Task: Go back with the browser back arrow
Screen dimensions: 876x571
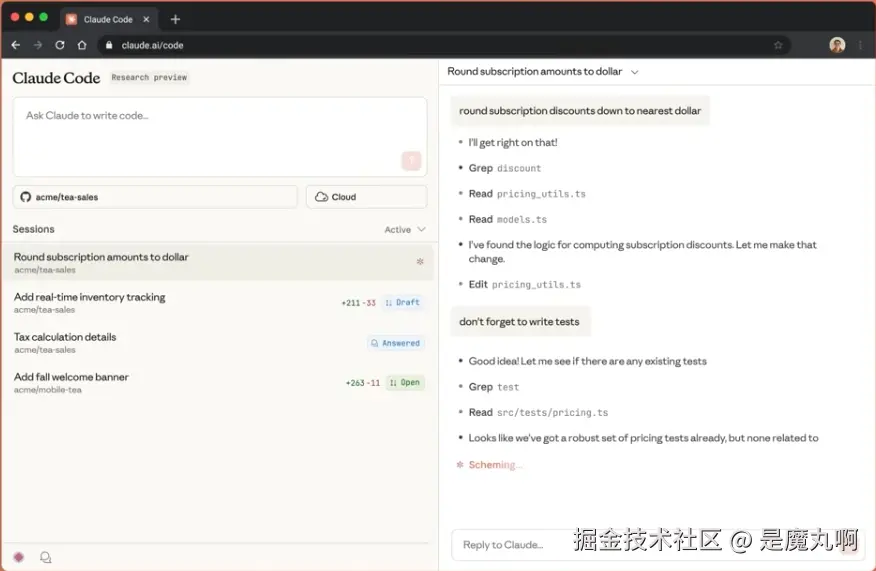Action: (x=16, y=45)
